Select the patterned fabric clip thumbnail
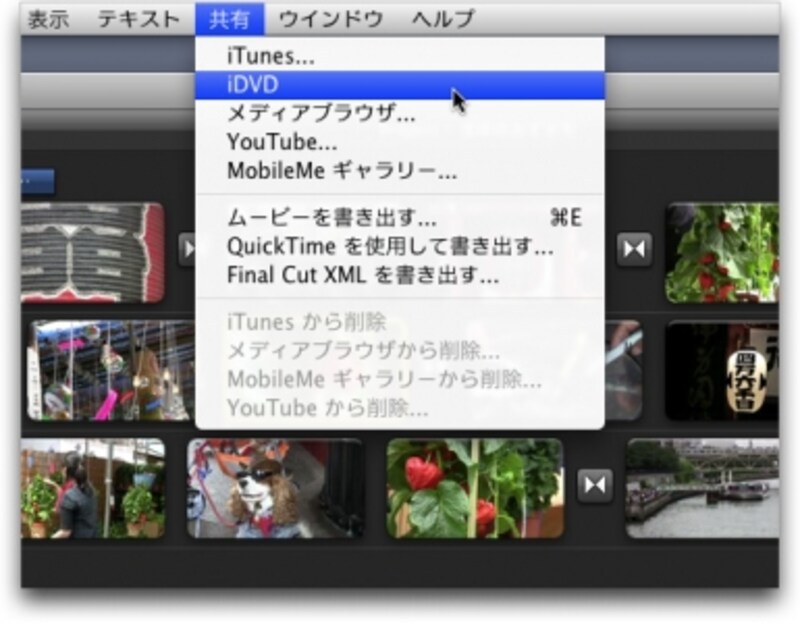The height and width of the screenshot is (623, 800). coord(92,253)
